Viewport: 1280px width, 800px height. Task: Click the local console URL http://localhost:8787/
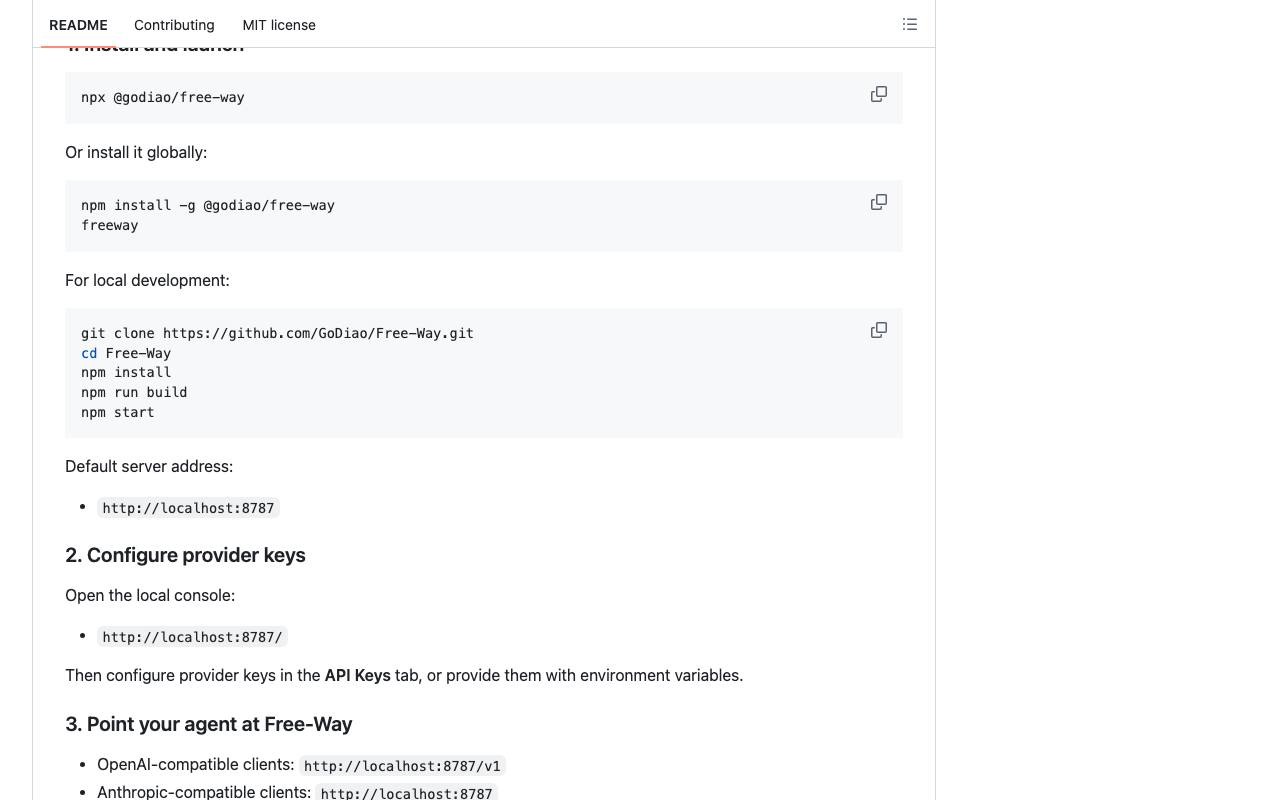(x=192, y=637)
